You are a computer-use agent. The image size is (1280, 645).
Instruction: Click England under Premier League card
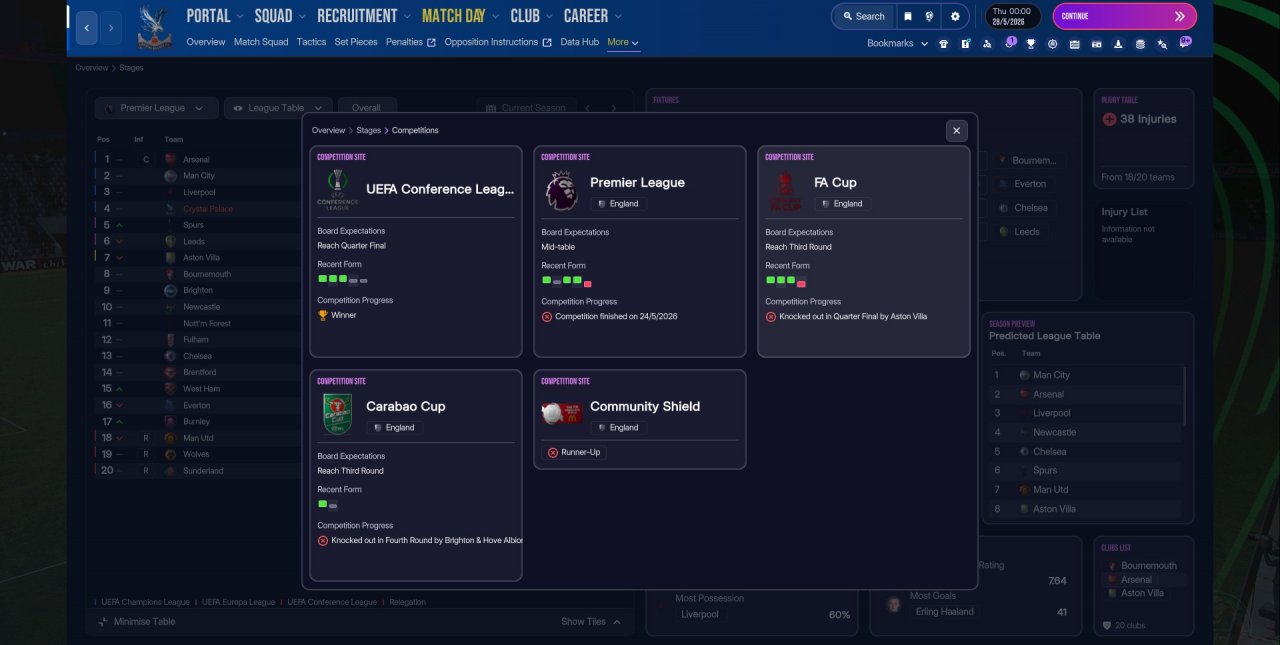pos(618,203)
